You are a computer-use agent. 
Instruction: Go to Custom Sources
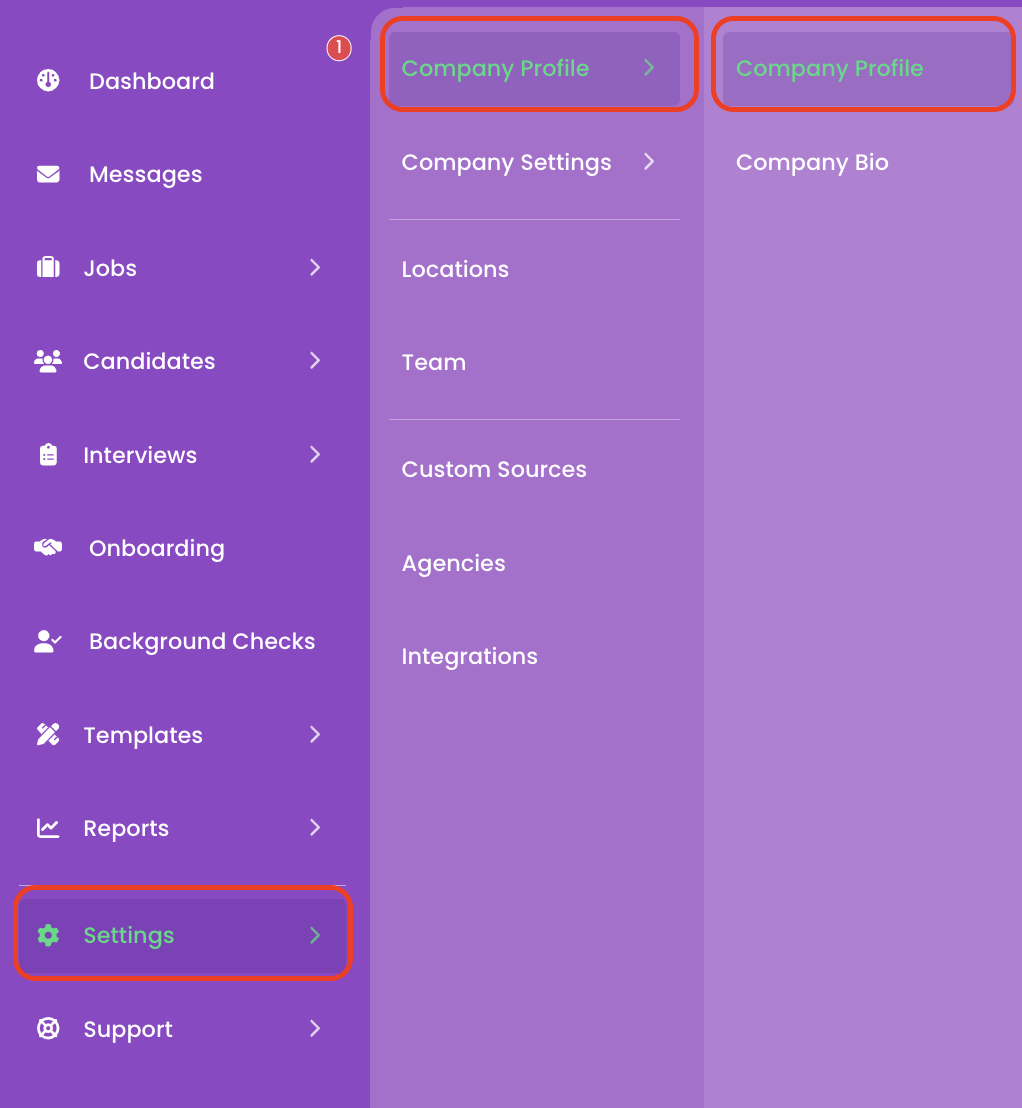tap(494, 469)
